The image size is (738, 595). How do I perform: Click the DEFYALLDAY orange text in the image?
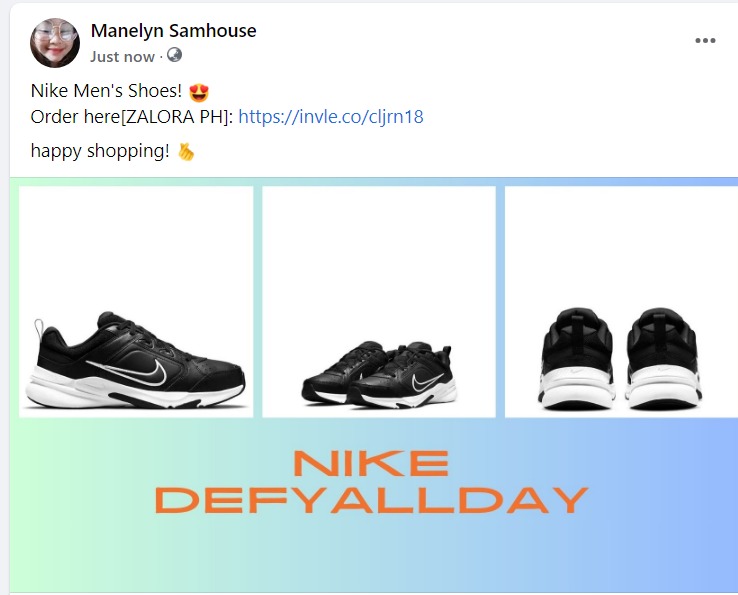(x=371, y=500)
